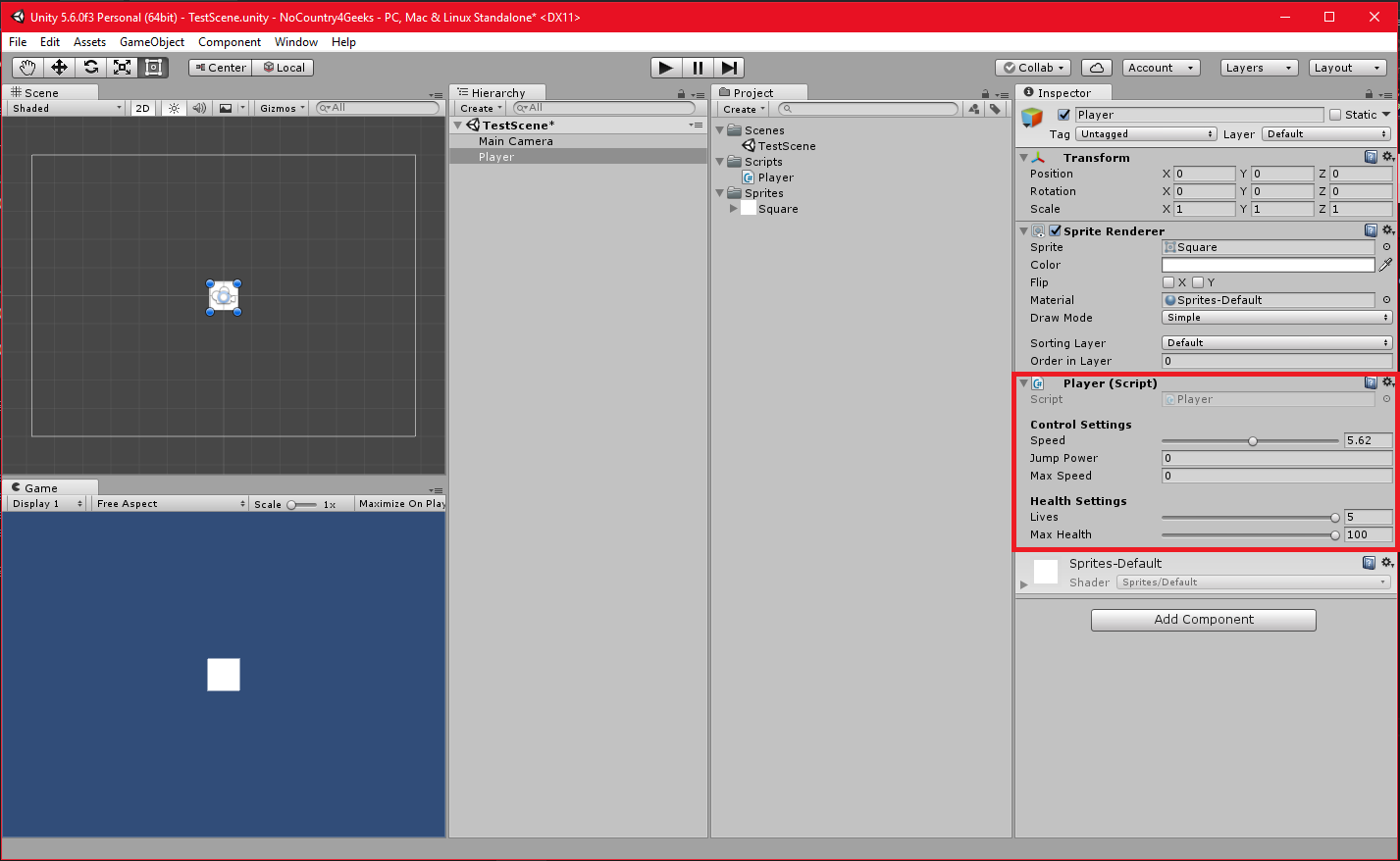
Task: Open the Collab button
Action: [x=1033, y=68]
